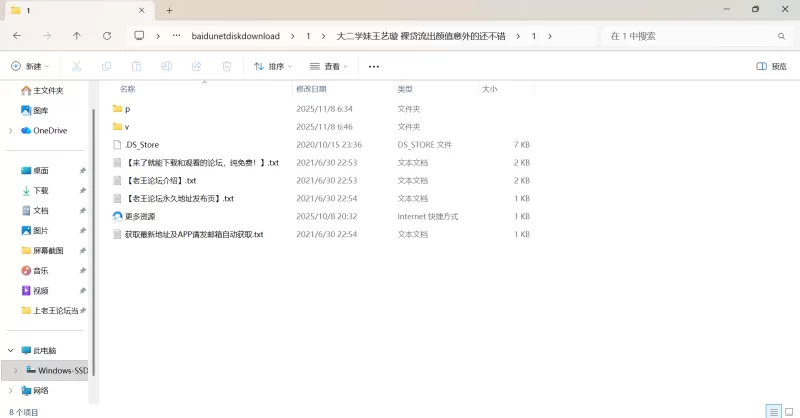Viewport: 800px width, 418px height.
Task: Select the 更多资源 Internet shortcut
Action: (140, 216)
